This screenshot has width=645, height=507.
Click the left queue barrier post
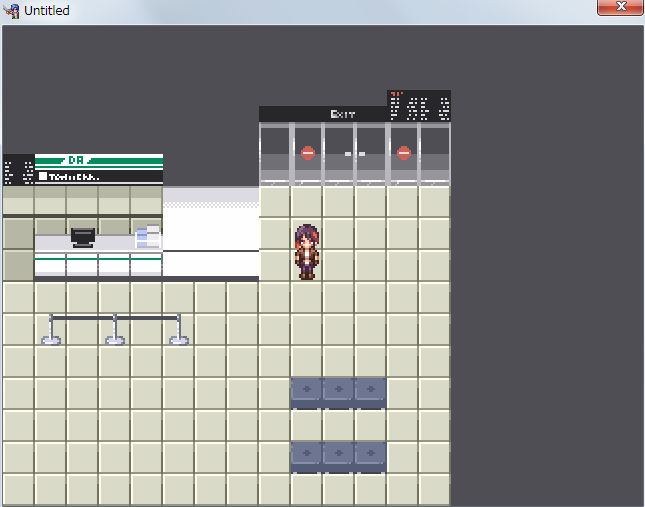(x=51, y=329)
